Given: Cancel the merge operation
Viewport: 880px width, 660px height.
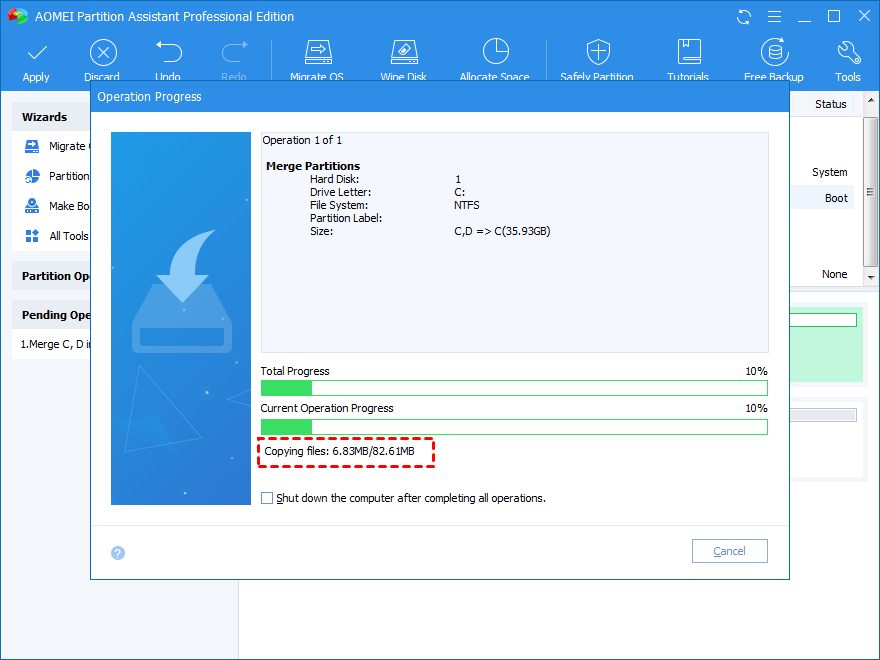Looking at the screenshot, I should click(730, 551).
